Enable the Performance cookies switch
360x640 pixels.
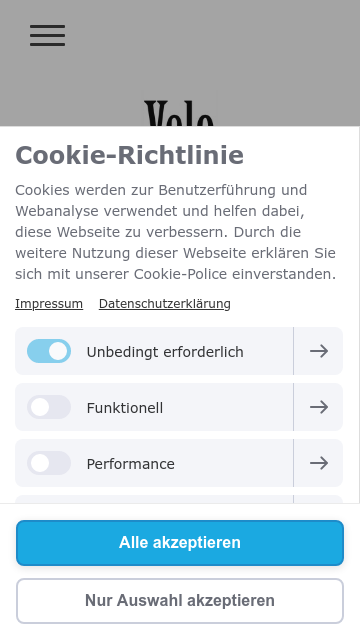(49, 463)
